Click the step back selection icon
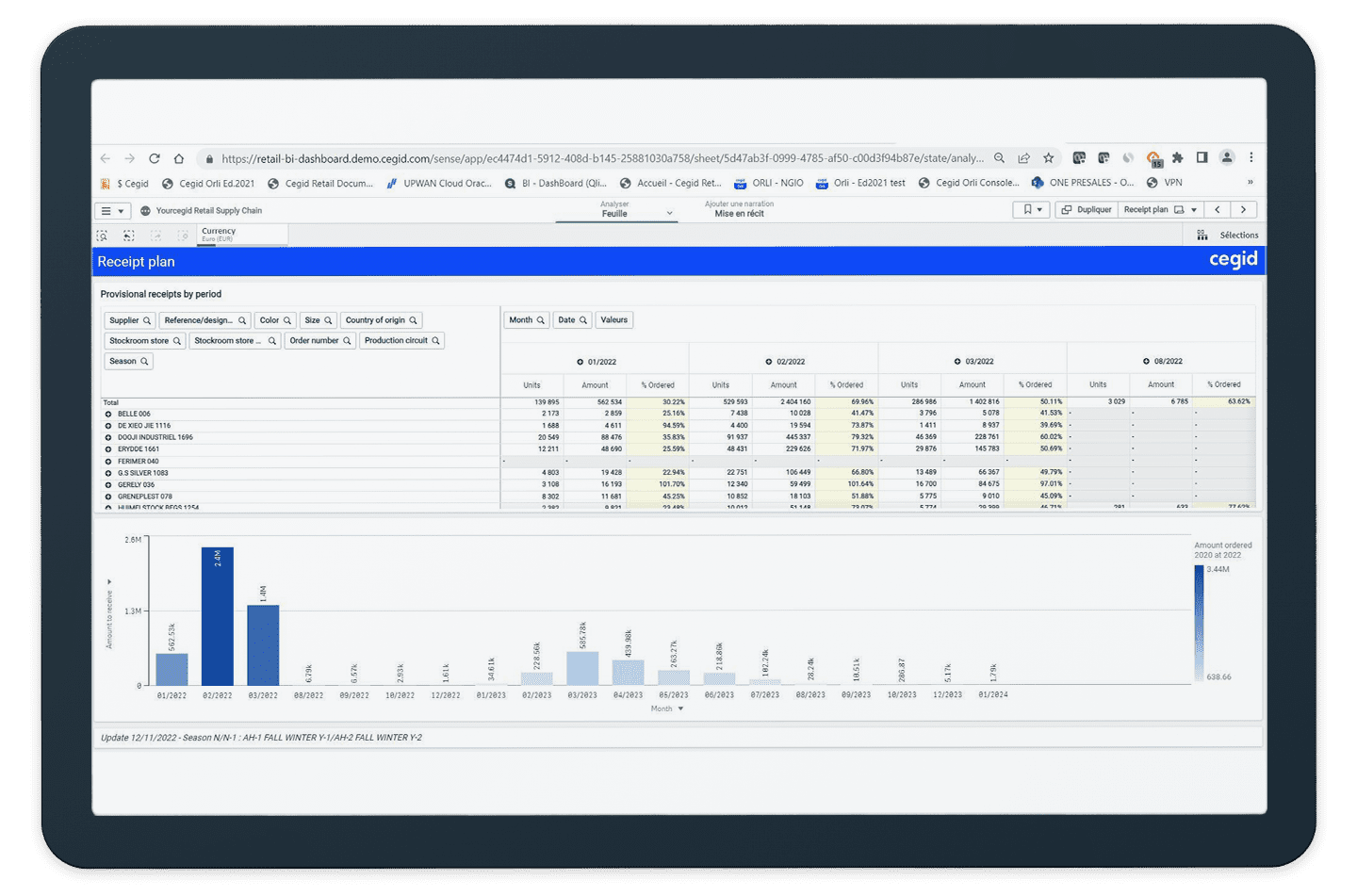The image size is (1357, 896). (x=129, y=236)
